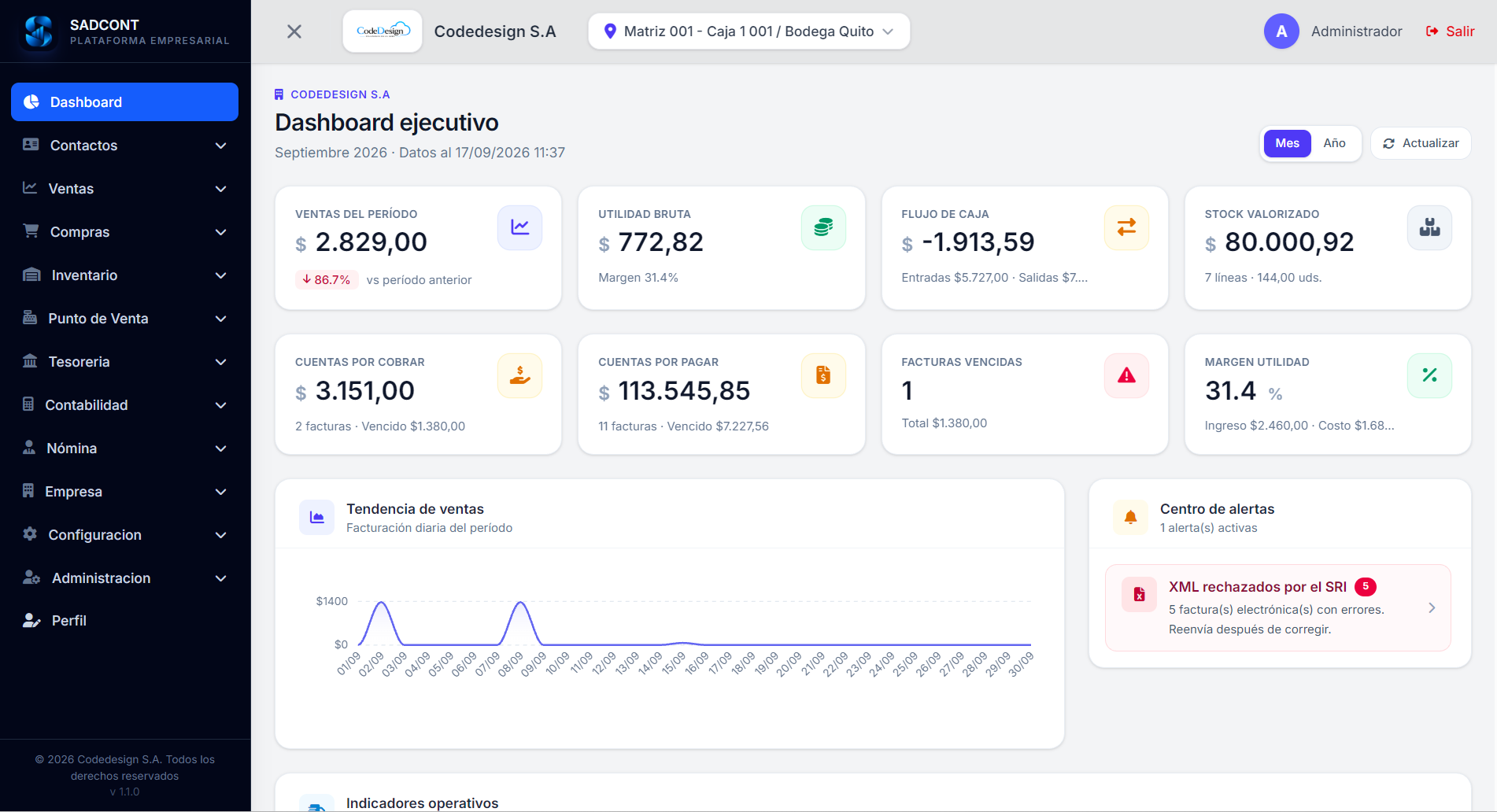
Task: Click the Administrador user name
Action: [x=1356, y=31]
